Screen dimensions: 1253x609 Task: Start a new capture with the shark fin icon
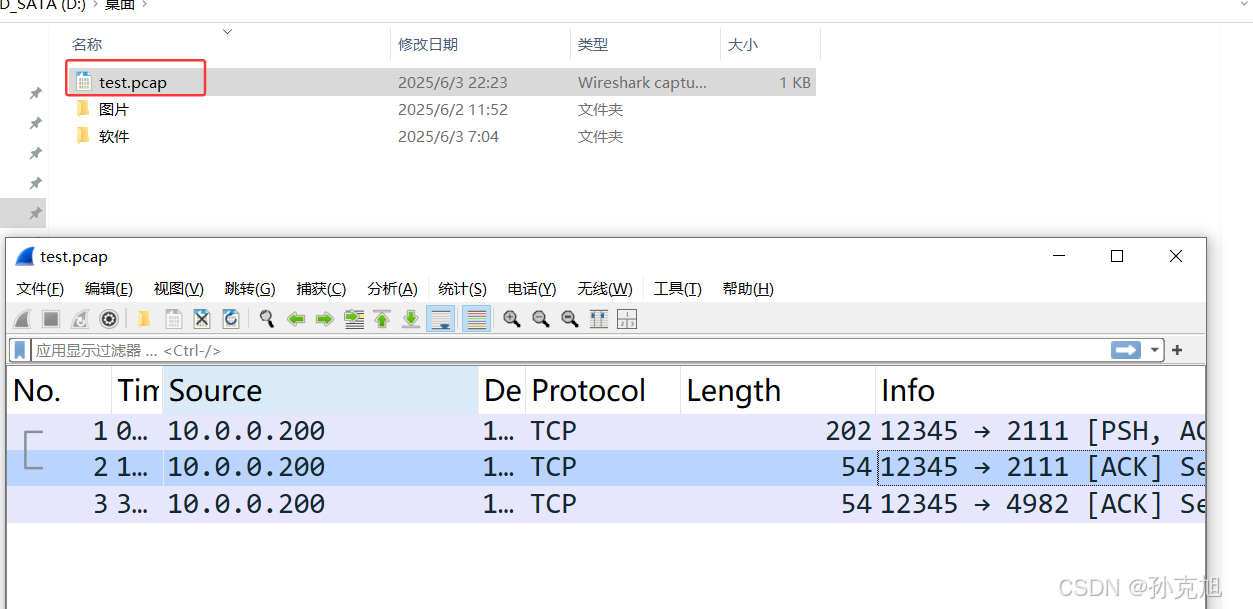click(23, 319)
